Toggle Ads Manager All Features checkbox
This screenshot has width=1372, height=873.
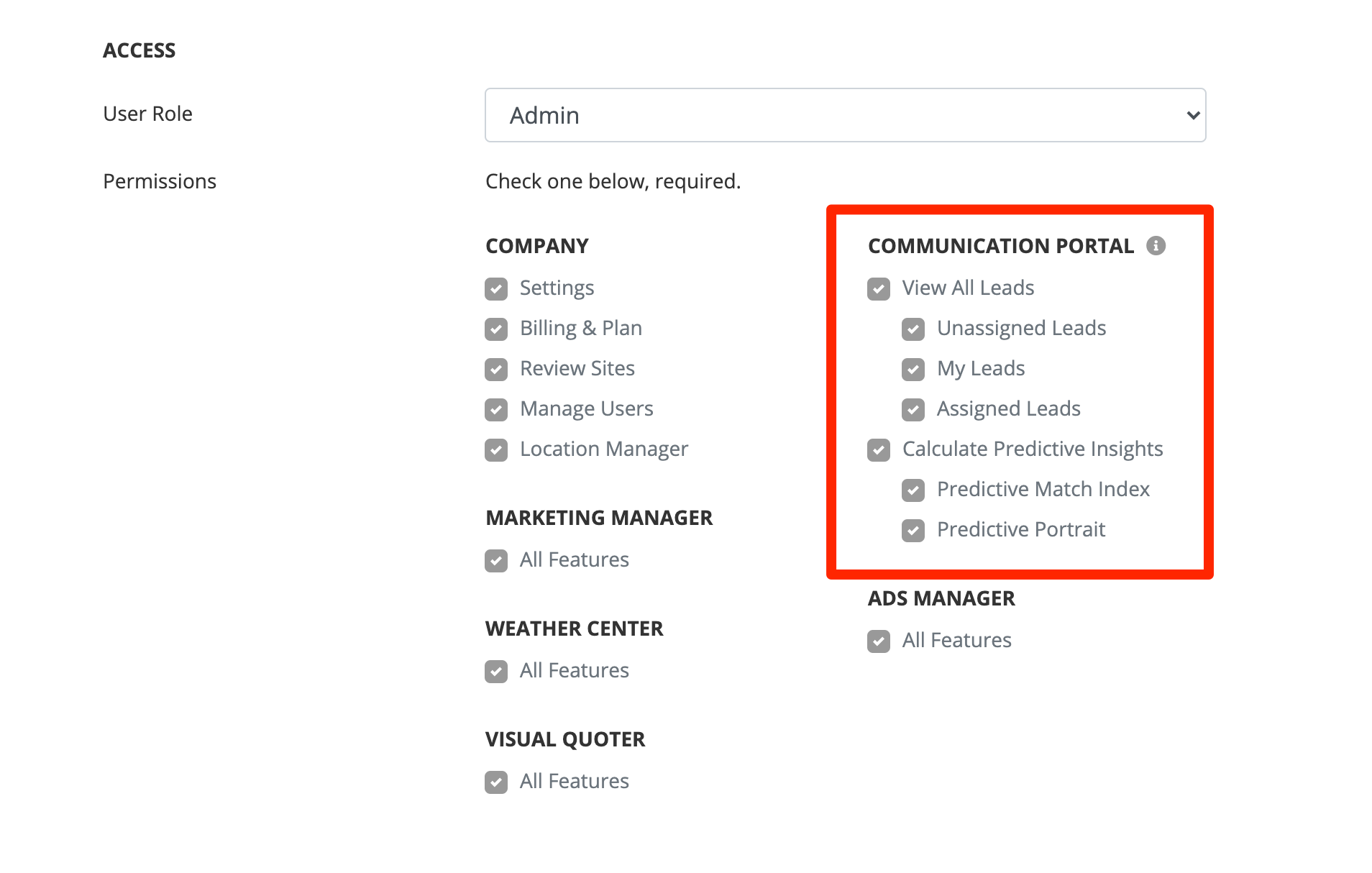(879, 641)
